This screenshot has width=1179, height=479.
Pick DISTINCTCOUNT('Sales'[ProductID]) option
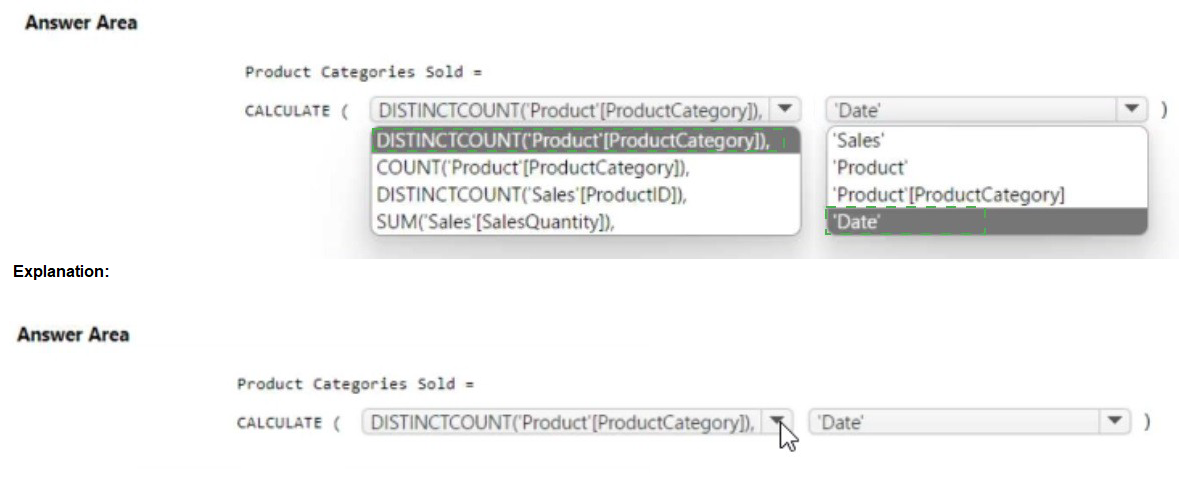tap(531, 195)
